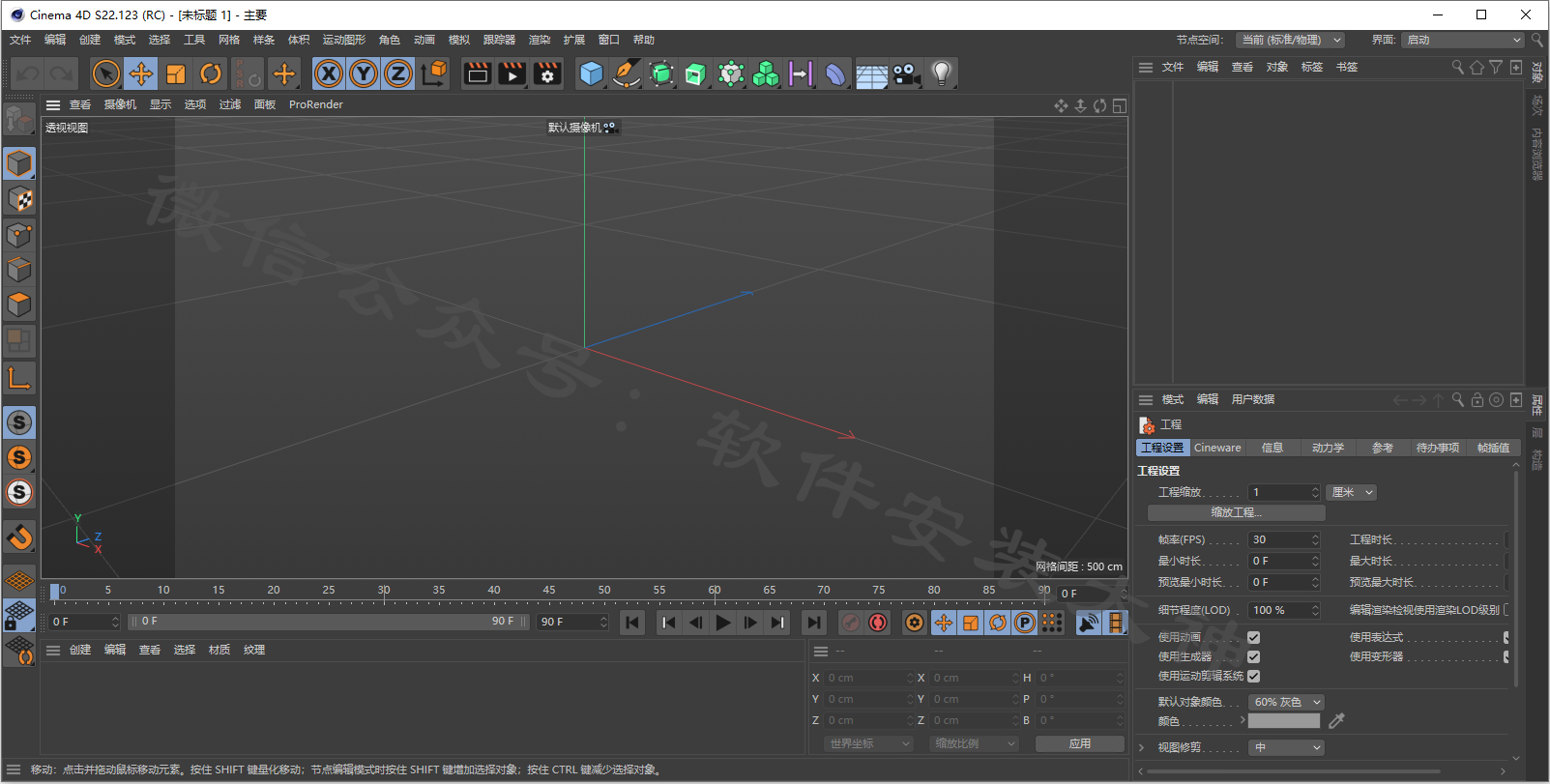Viewport: 1550px width, 784px height.
Task: Open the 视图修剪 dropdown set to 中
Action: tap(1286, 747)
